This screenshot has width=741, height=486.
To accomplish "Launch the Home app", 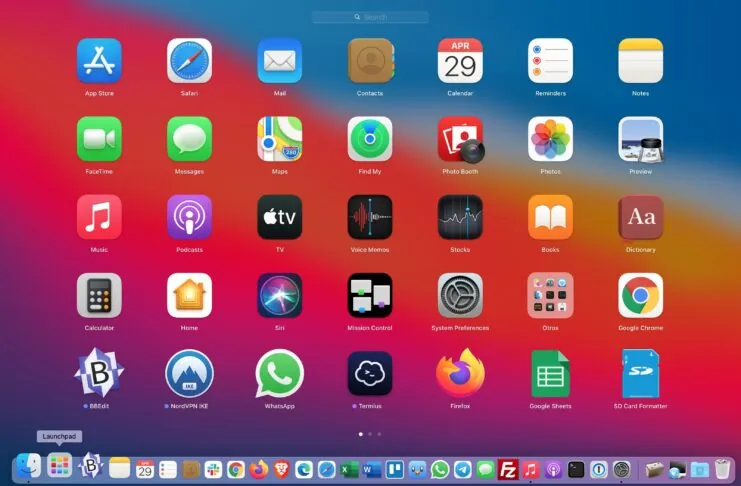I will click(190, 295).
